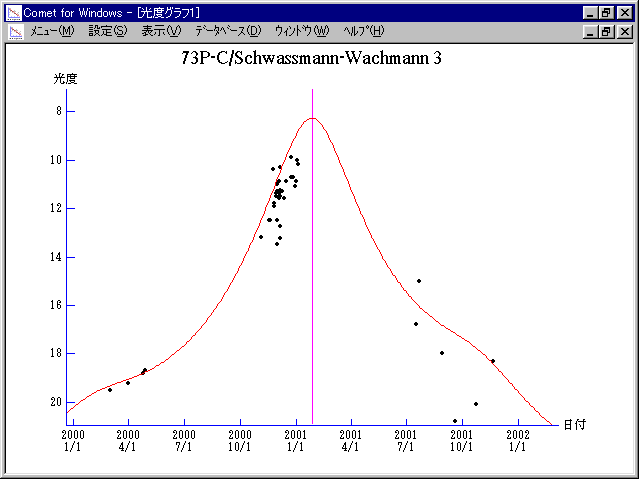
Task: Close the Comet for Windows application
Action: coord(624,12)
